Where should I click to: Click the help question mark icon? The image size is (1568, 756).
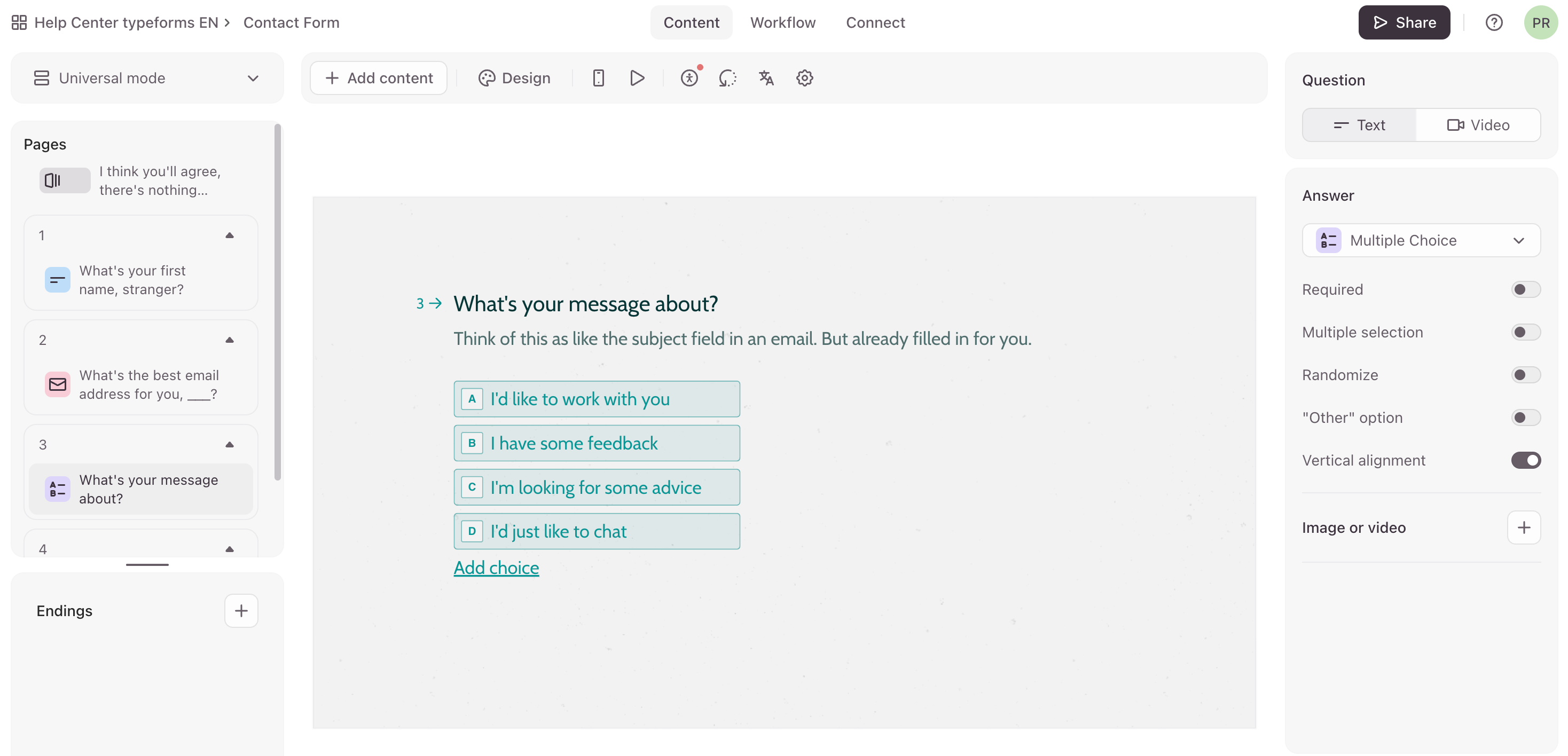click(1494, 22)
